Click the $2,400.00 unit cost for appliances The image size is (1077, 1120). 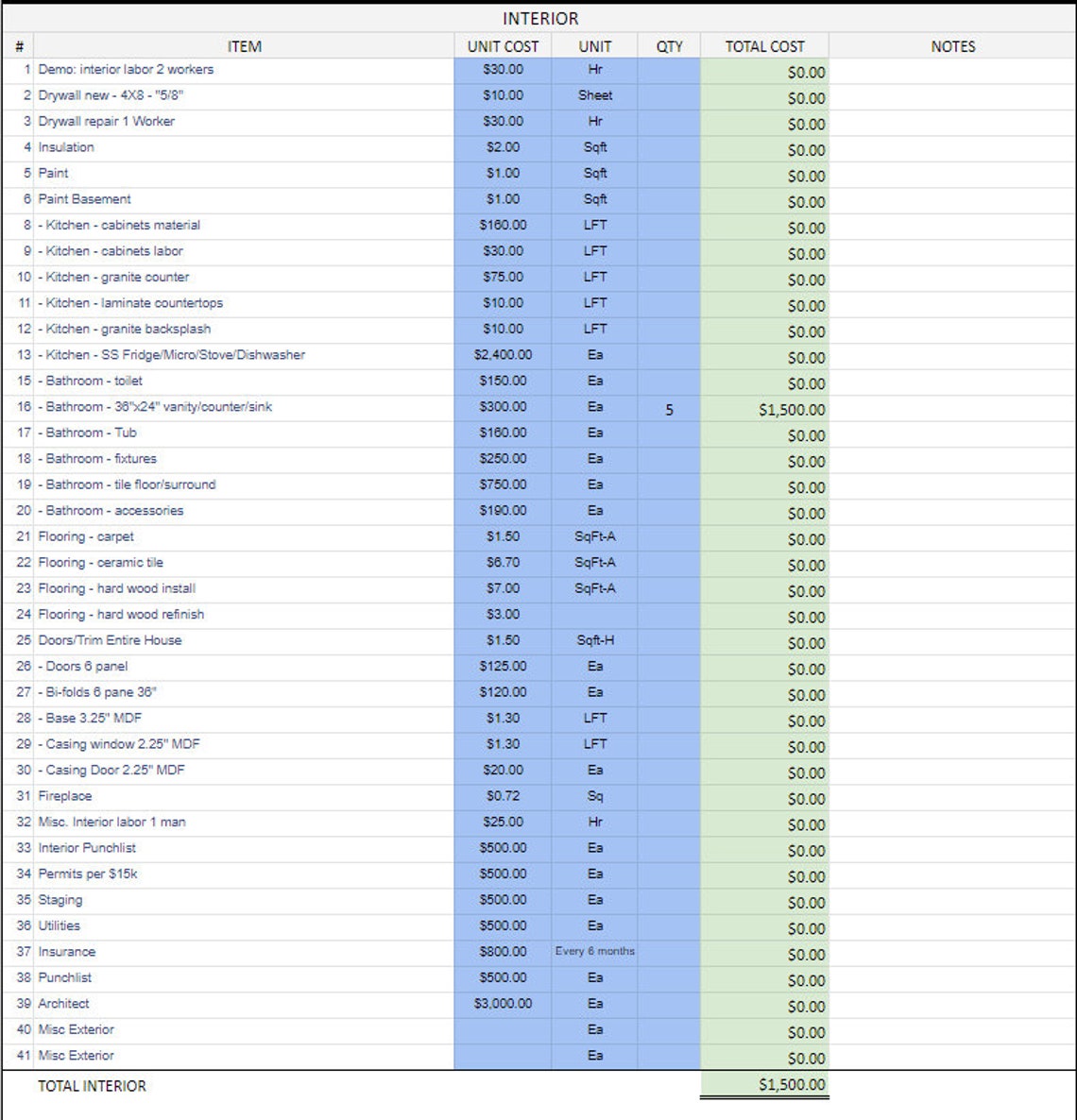tap(501, 357)
